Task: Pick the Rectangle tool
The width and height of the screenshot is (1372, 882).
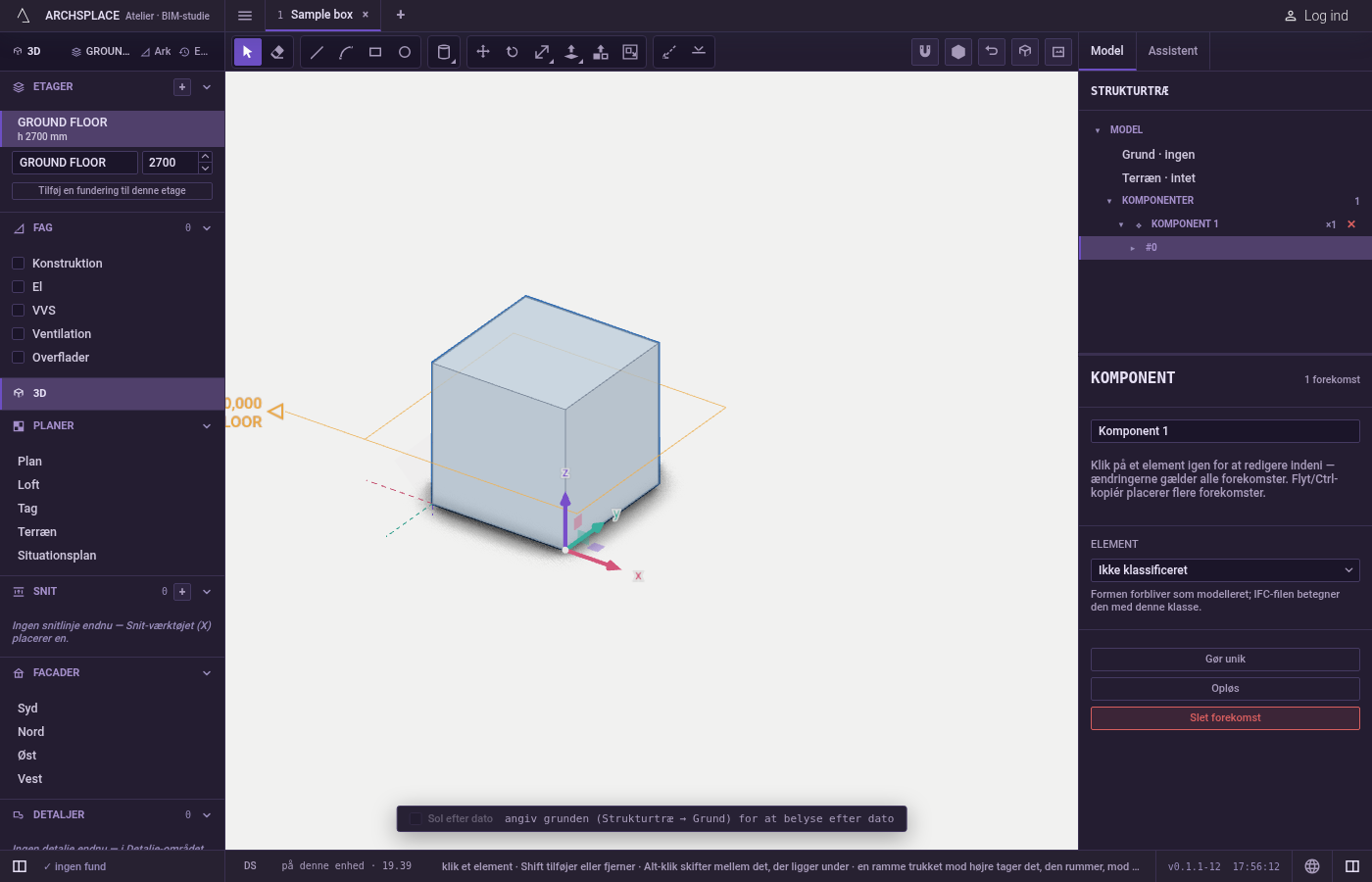Action: 375,52
